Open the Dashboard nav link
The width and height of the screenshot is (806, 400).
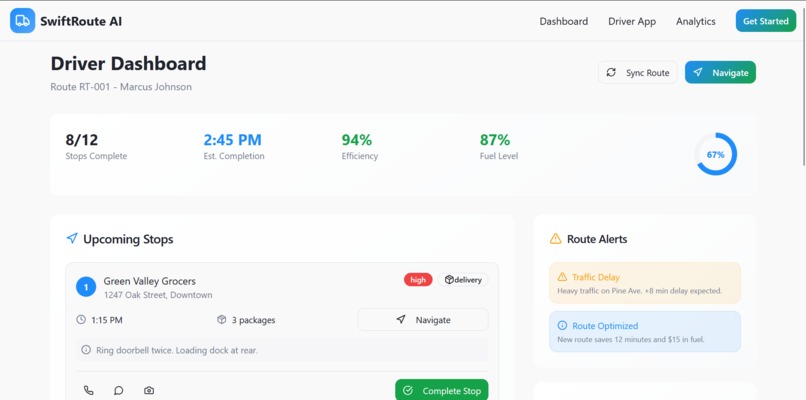point(563,22)
